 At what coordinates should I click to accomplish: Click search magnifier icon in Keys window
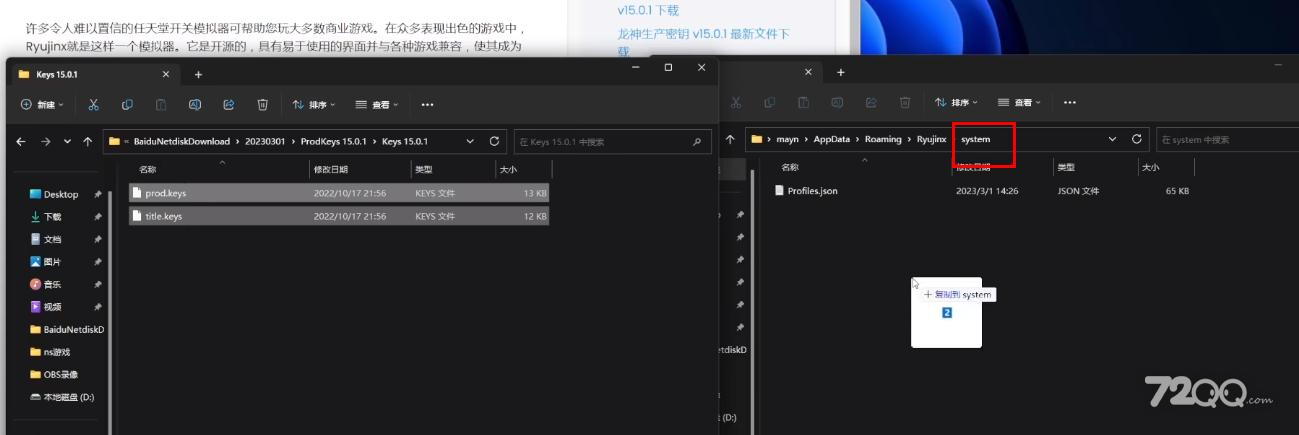pos(696,142)
